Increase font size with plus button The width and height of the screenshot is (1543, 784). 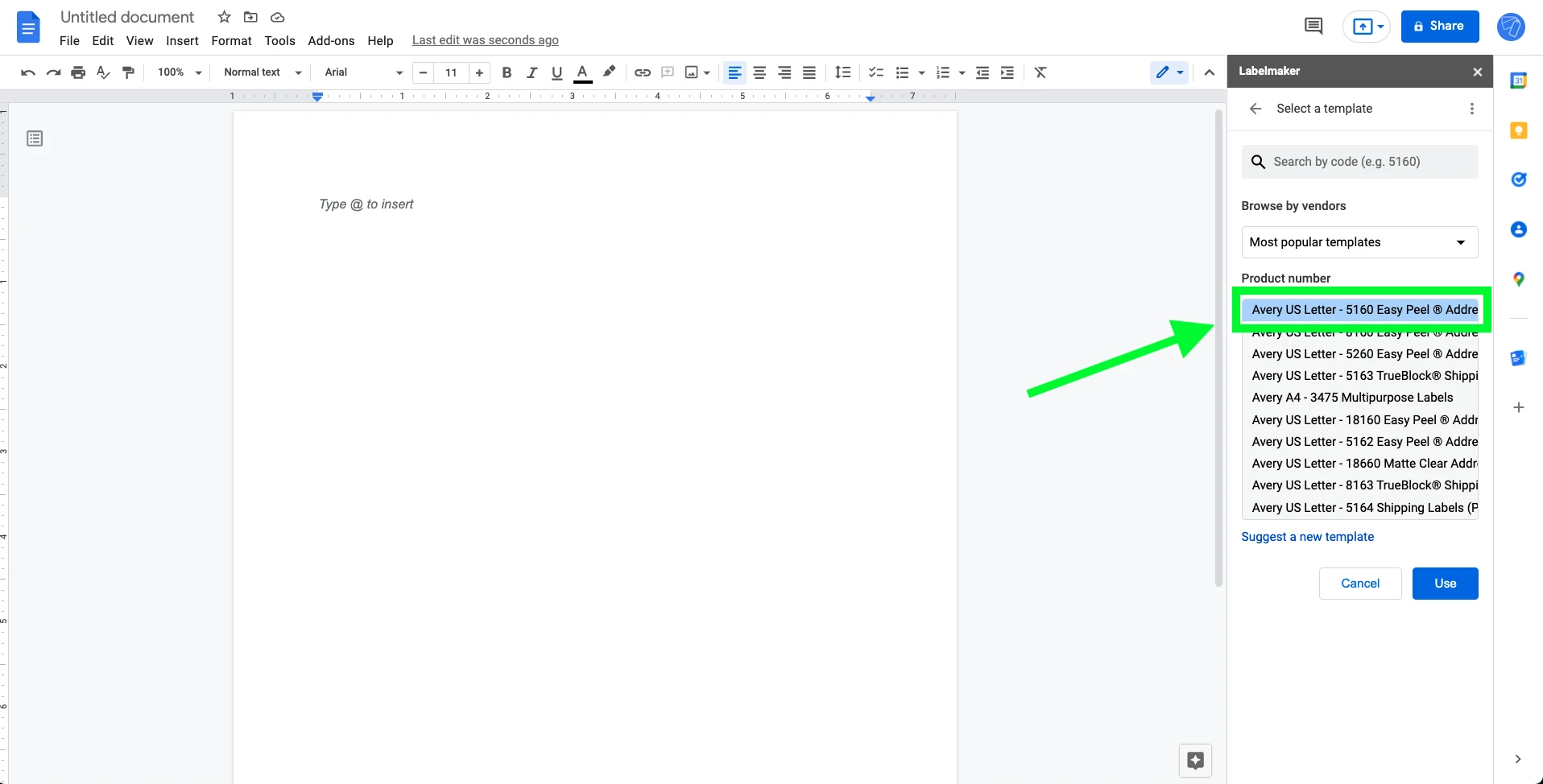click(479, 72)
